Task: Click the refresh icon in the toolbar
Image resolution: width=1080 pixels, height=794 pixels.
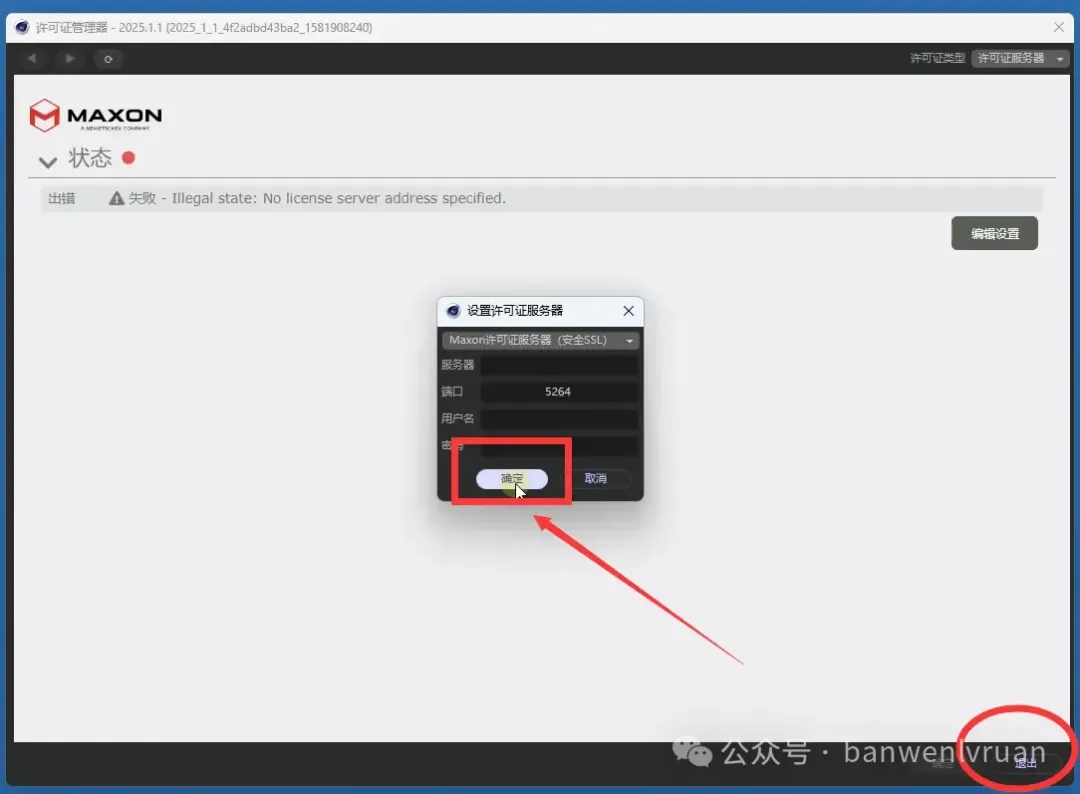Action: tap(108, 59)
